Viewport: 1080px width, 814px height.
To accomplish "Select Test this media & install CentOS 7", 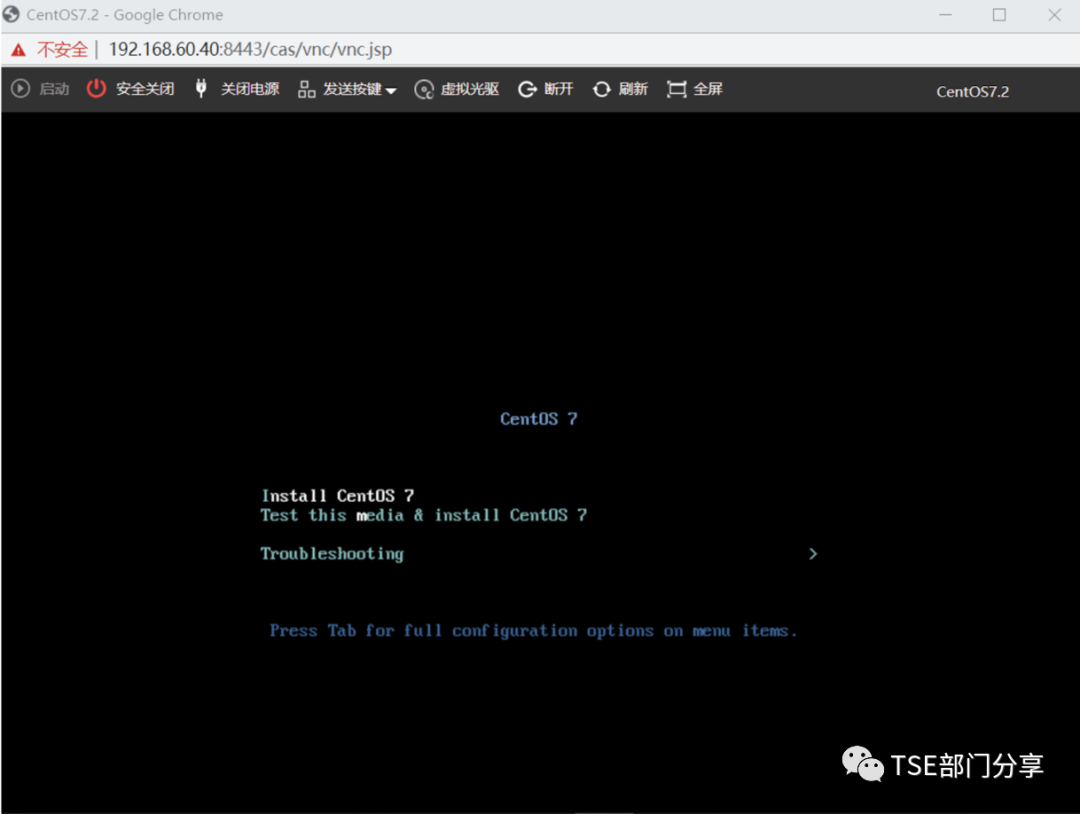I will 424,515.
